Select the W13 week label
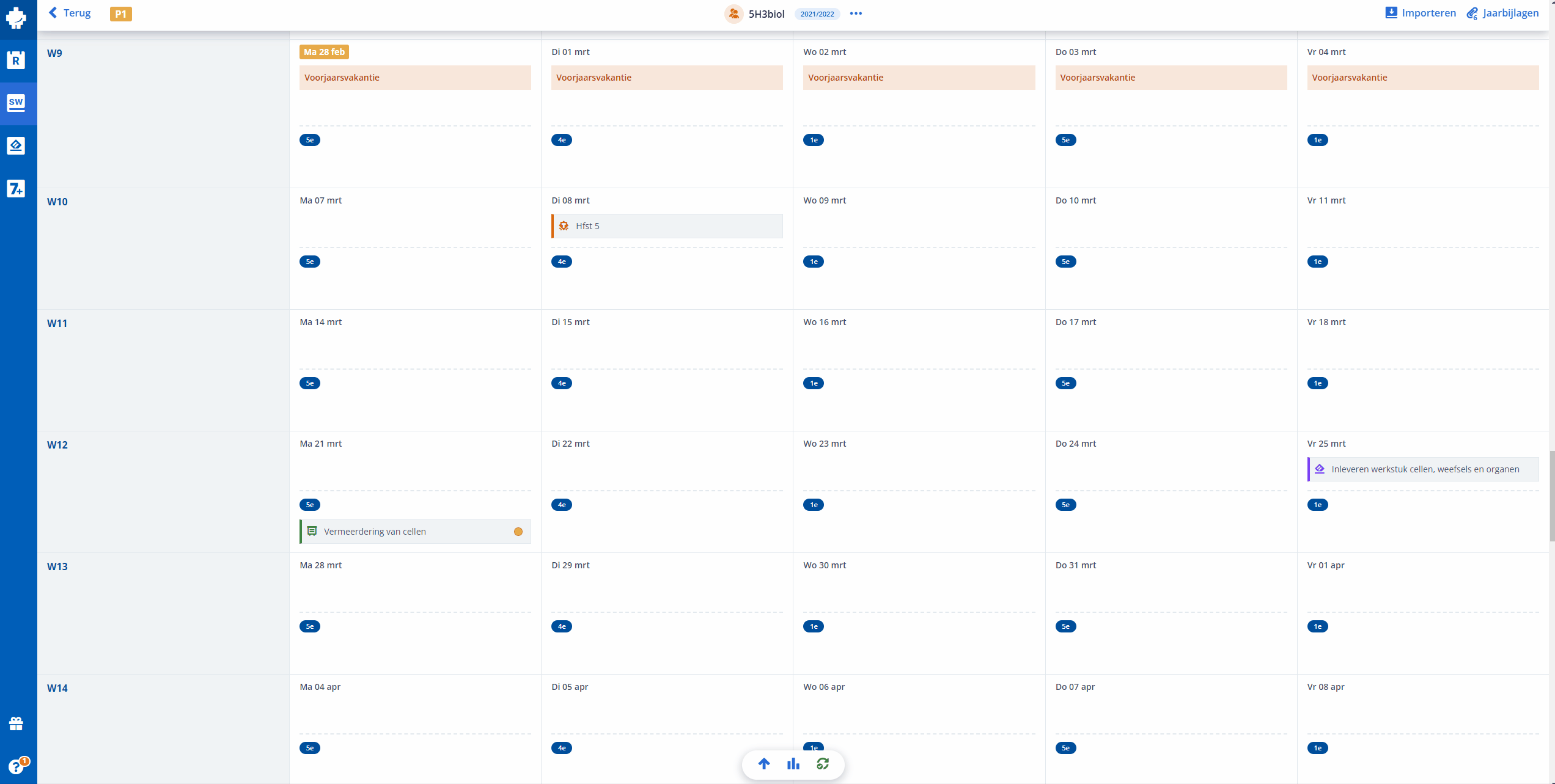 pyautogui.click(x=57, y=566)
